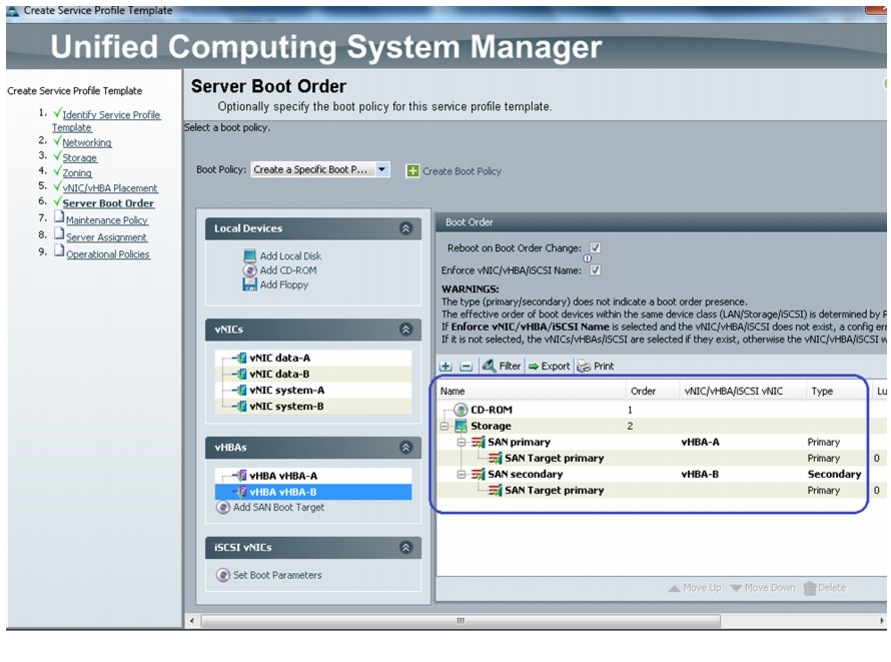Click the vHBA-A adapter icon
The image size is (891, 662).
[241, 476]
